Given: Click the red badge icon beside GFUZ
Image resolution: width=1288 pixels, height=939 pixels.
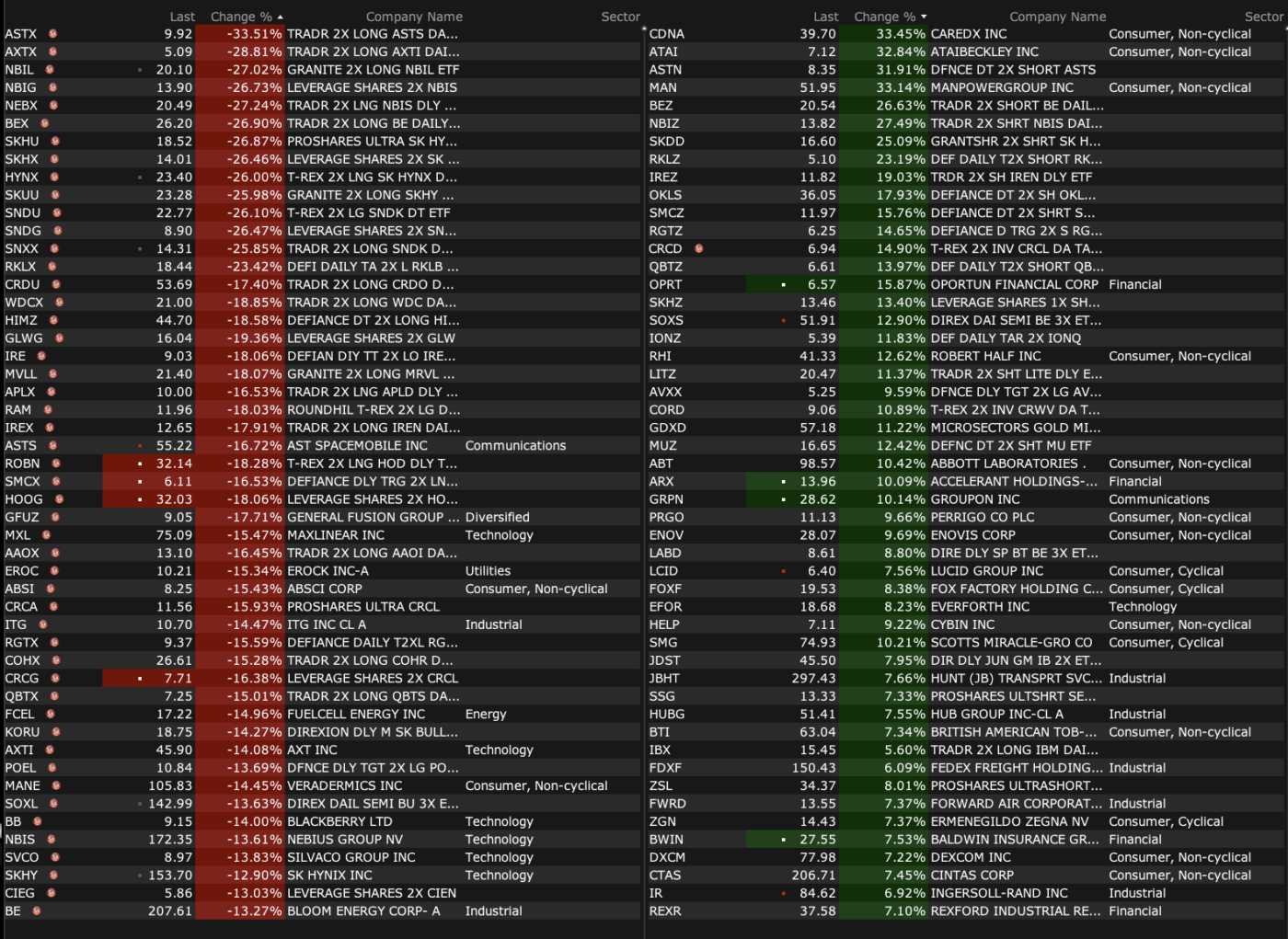Looking at the screenshot, I should (x=54, y=518).
